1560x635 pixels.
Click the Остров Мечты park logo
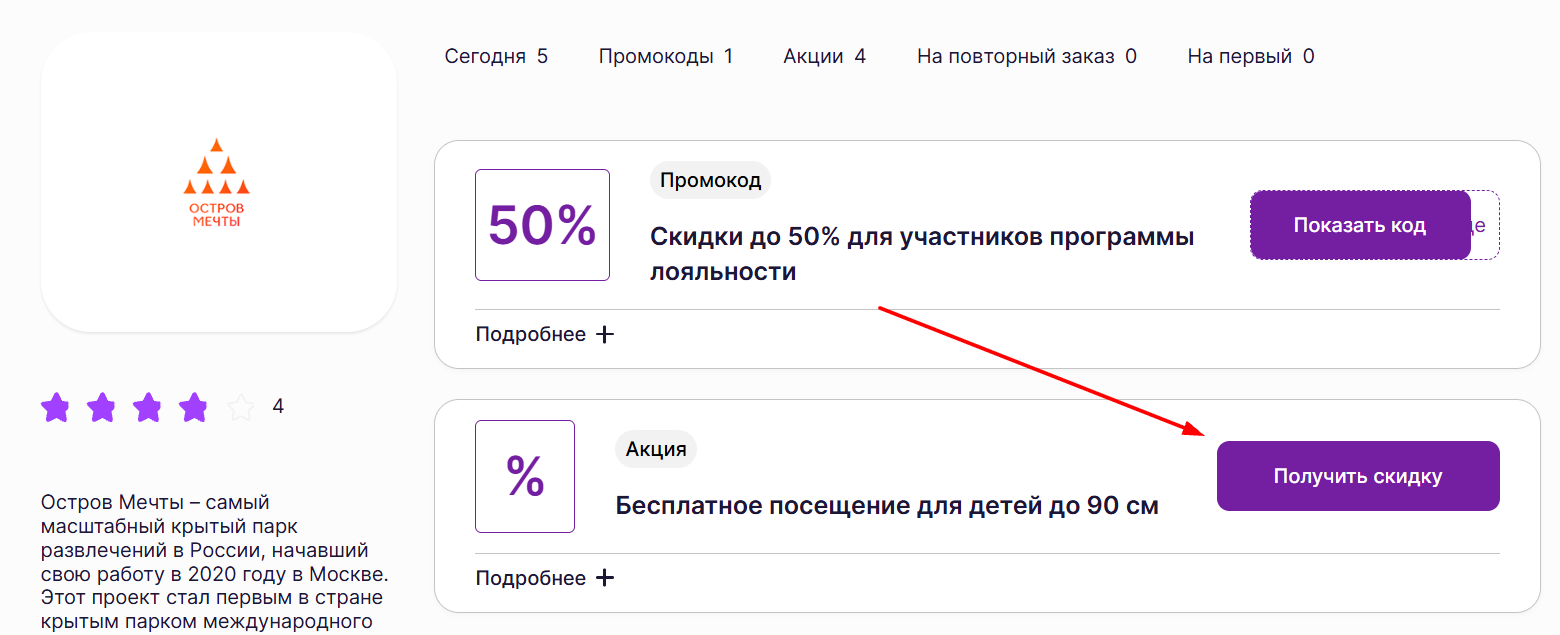pyautogui.click(x=217, y=182)
